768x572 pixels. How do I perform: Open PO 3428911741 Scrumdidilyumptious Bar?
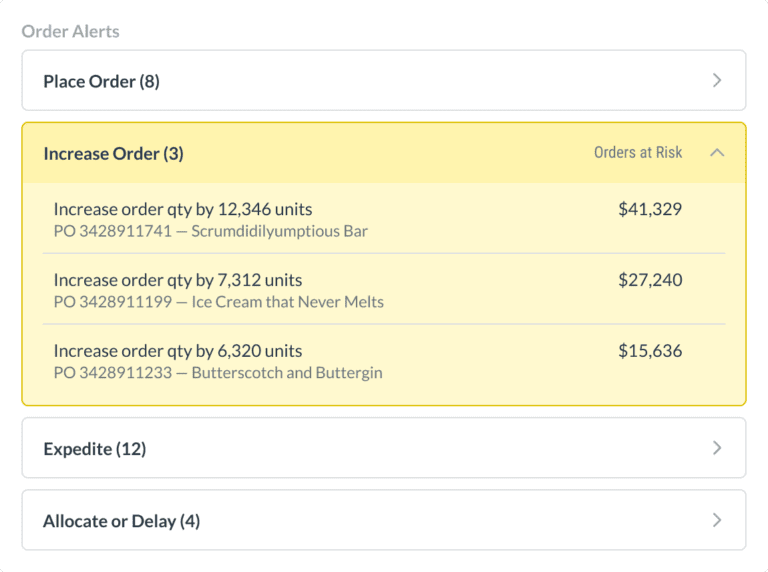pyautogui.click(x=211, y=231)
